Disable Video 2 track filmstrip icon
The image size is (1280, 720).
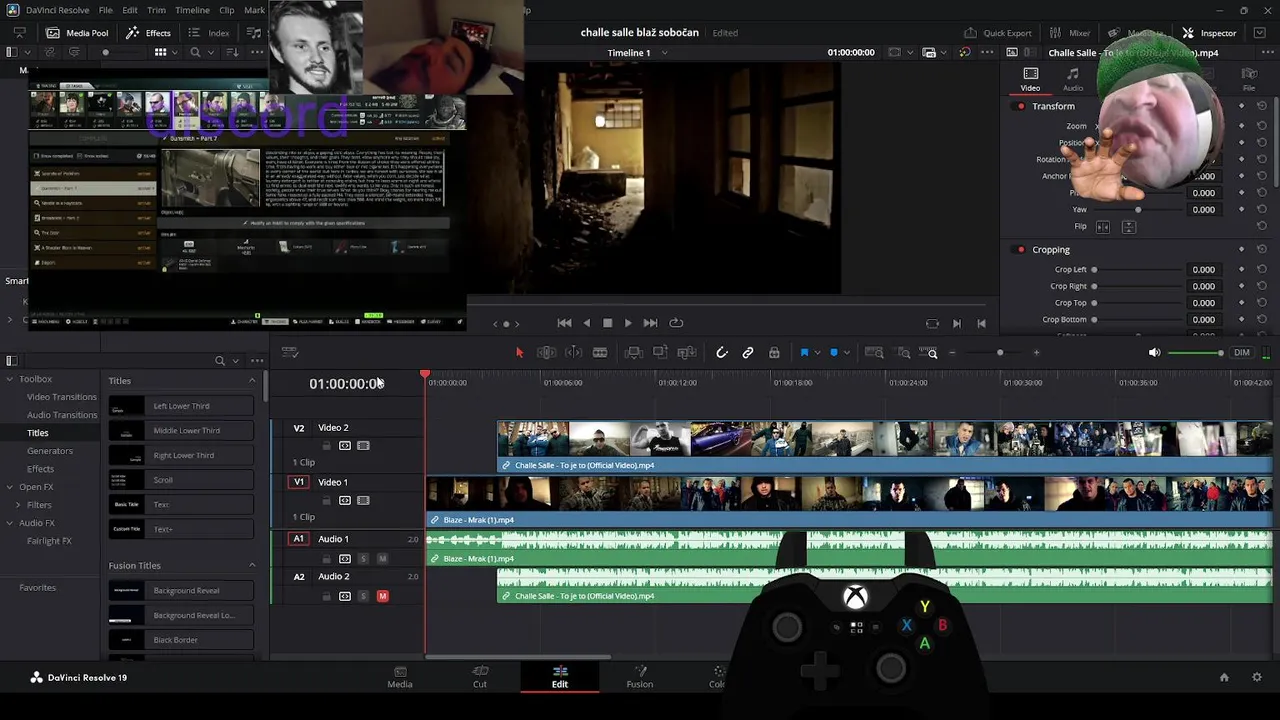[x=363, y=446]
